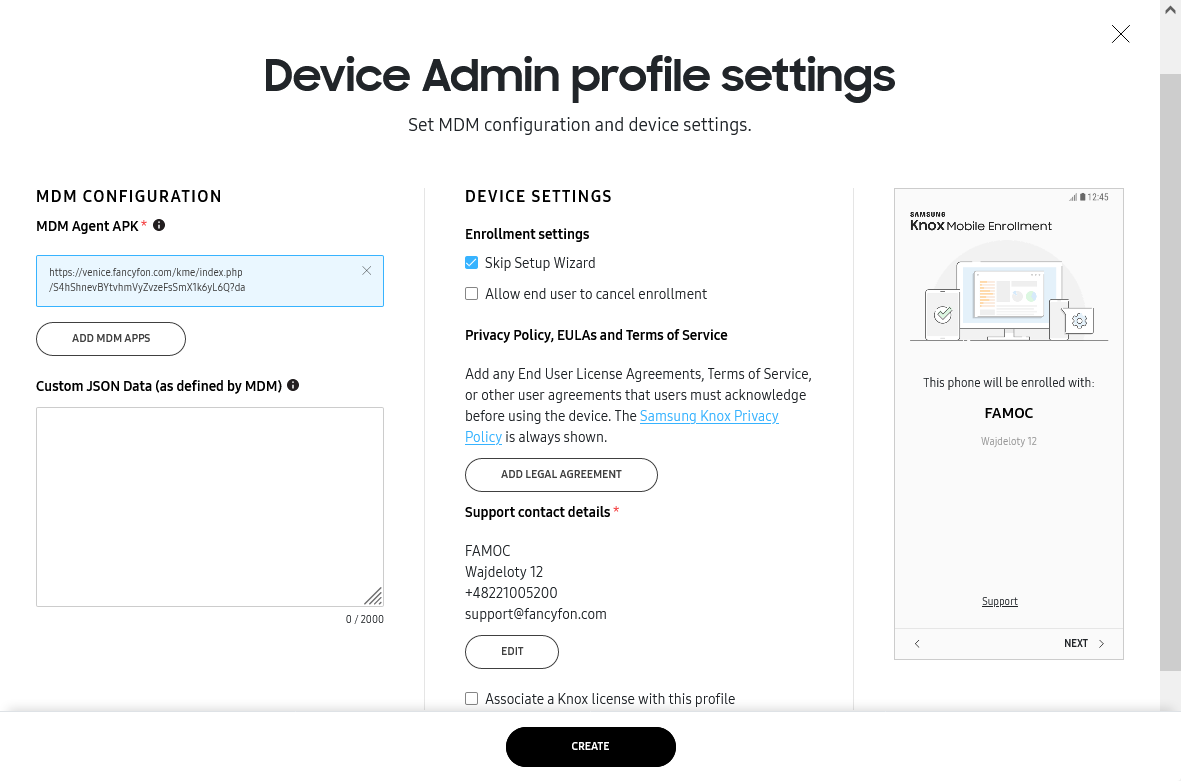1181x781 pixels.
Task: Uncheck Skip Setup Wizard
Action: 471,263
